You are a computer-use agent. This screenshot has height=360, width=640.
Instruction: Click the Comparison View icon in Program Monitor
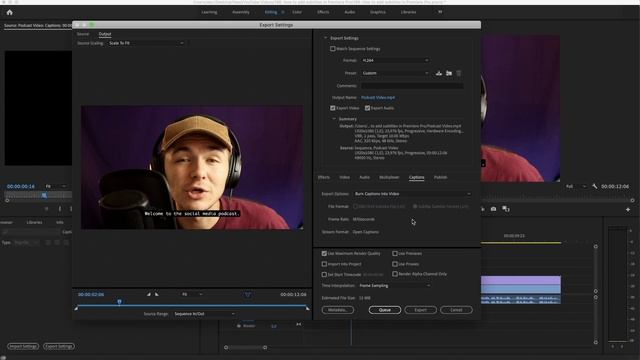506,209
